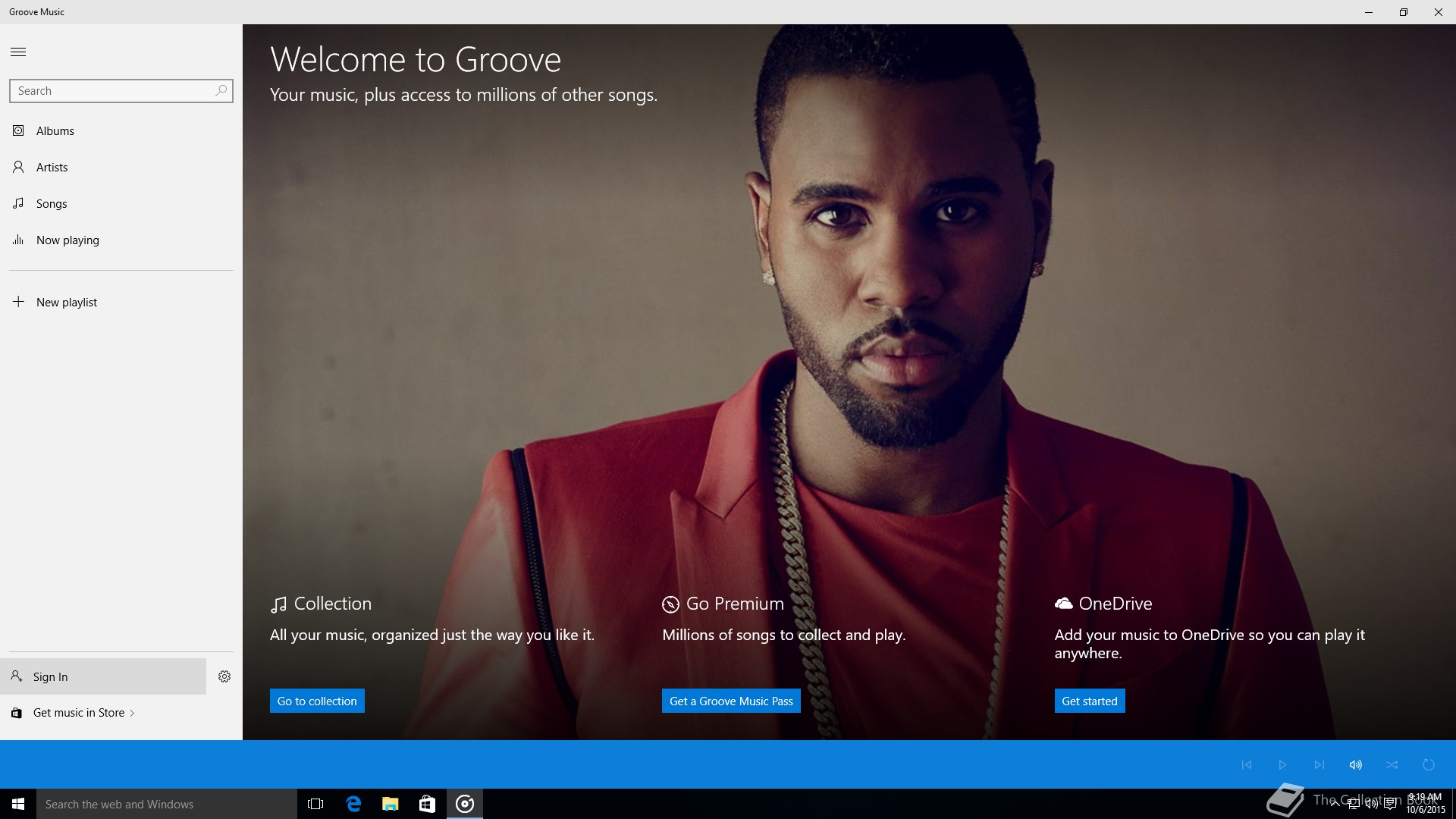
Task: Open the Songs view
Action: point(121,203)
